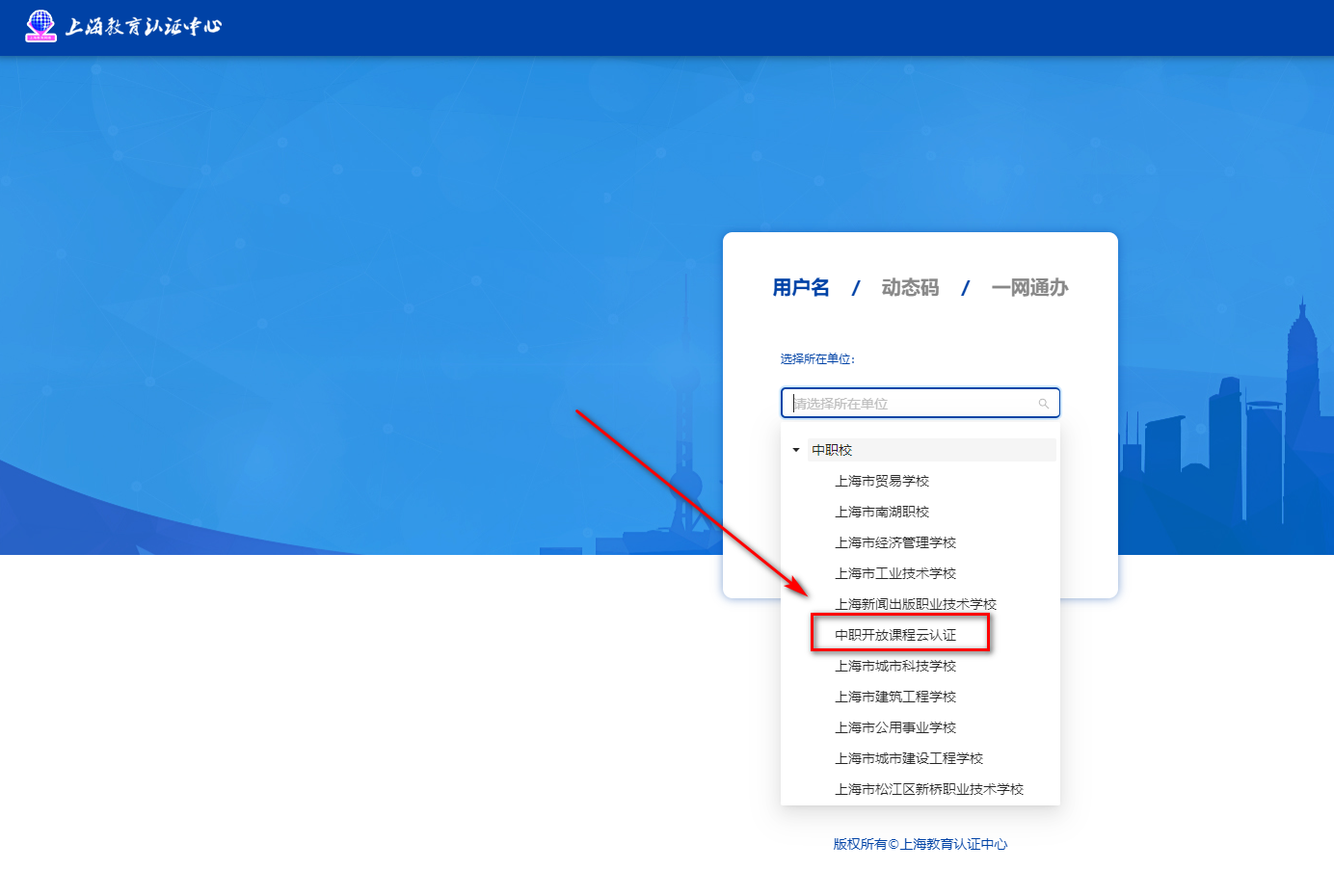
Task: Choose 上海市贸易学校 from the list
Action: (x=882, y=481)
